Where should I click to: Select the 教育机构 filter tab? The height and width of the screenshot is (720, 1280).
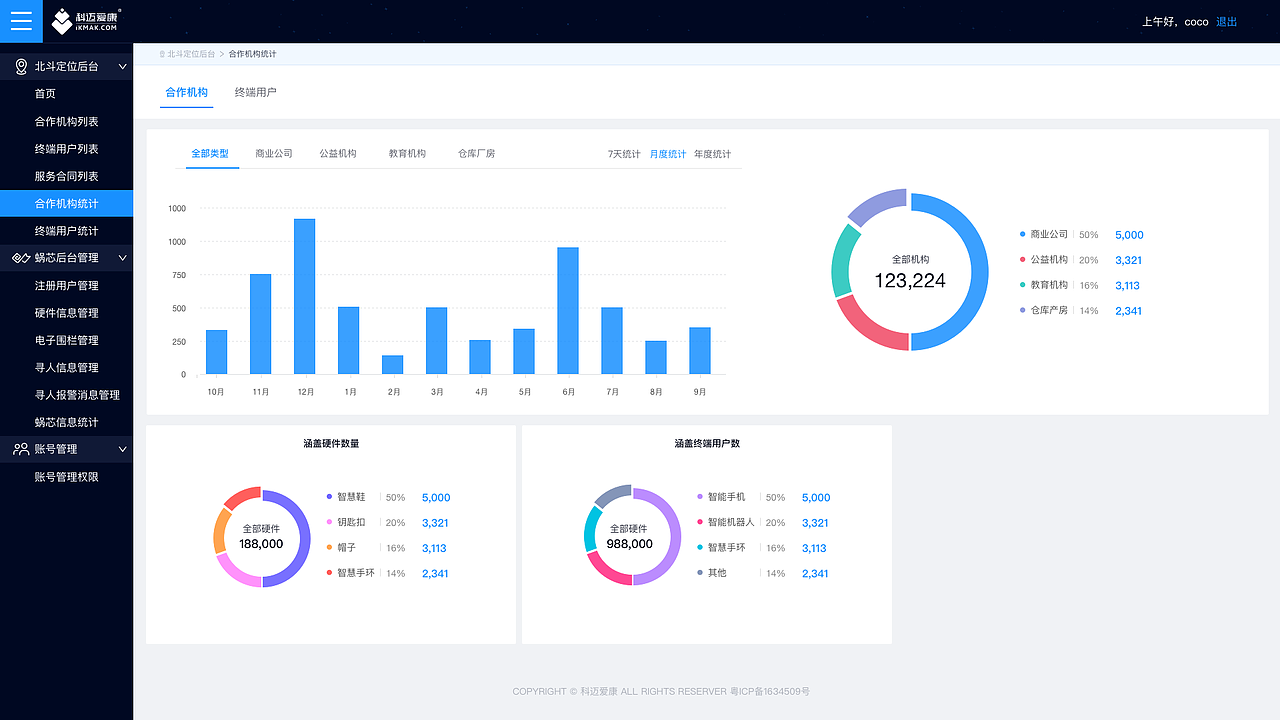tap(407, 154)
